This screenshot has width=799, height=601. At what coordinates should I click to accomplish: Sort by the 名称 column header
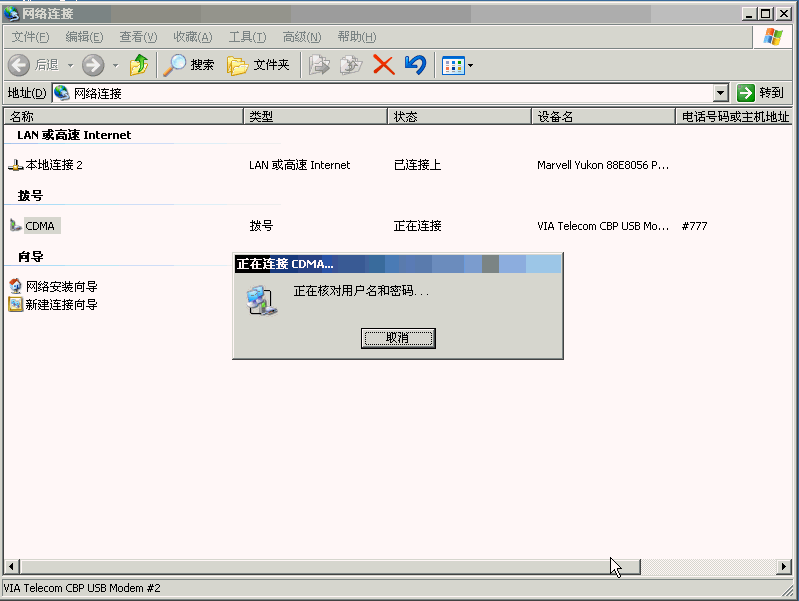pyautogui.click(x=123, y=117)
